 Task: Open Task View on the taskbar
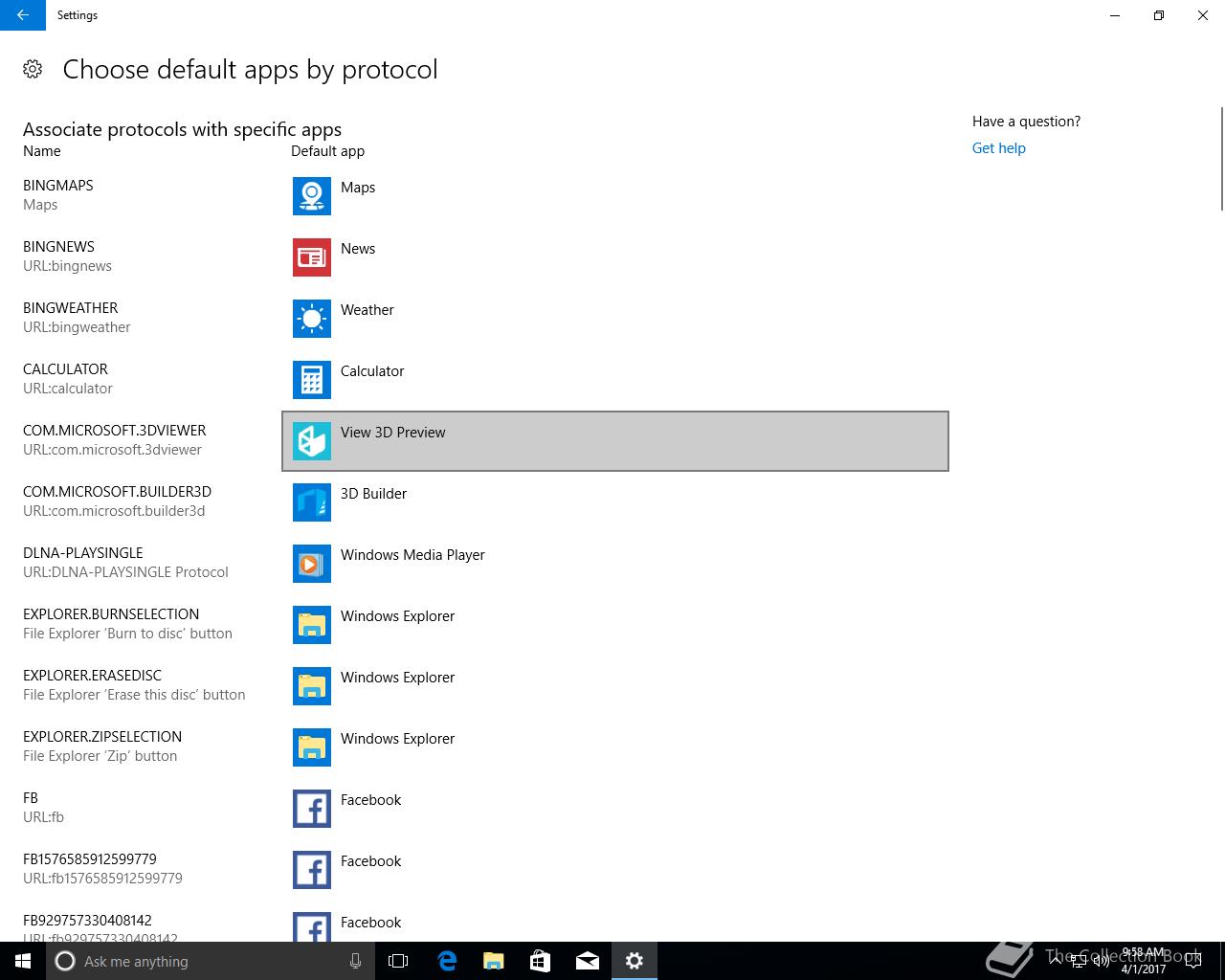398,961
